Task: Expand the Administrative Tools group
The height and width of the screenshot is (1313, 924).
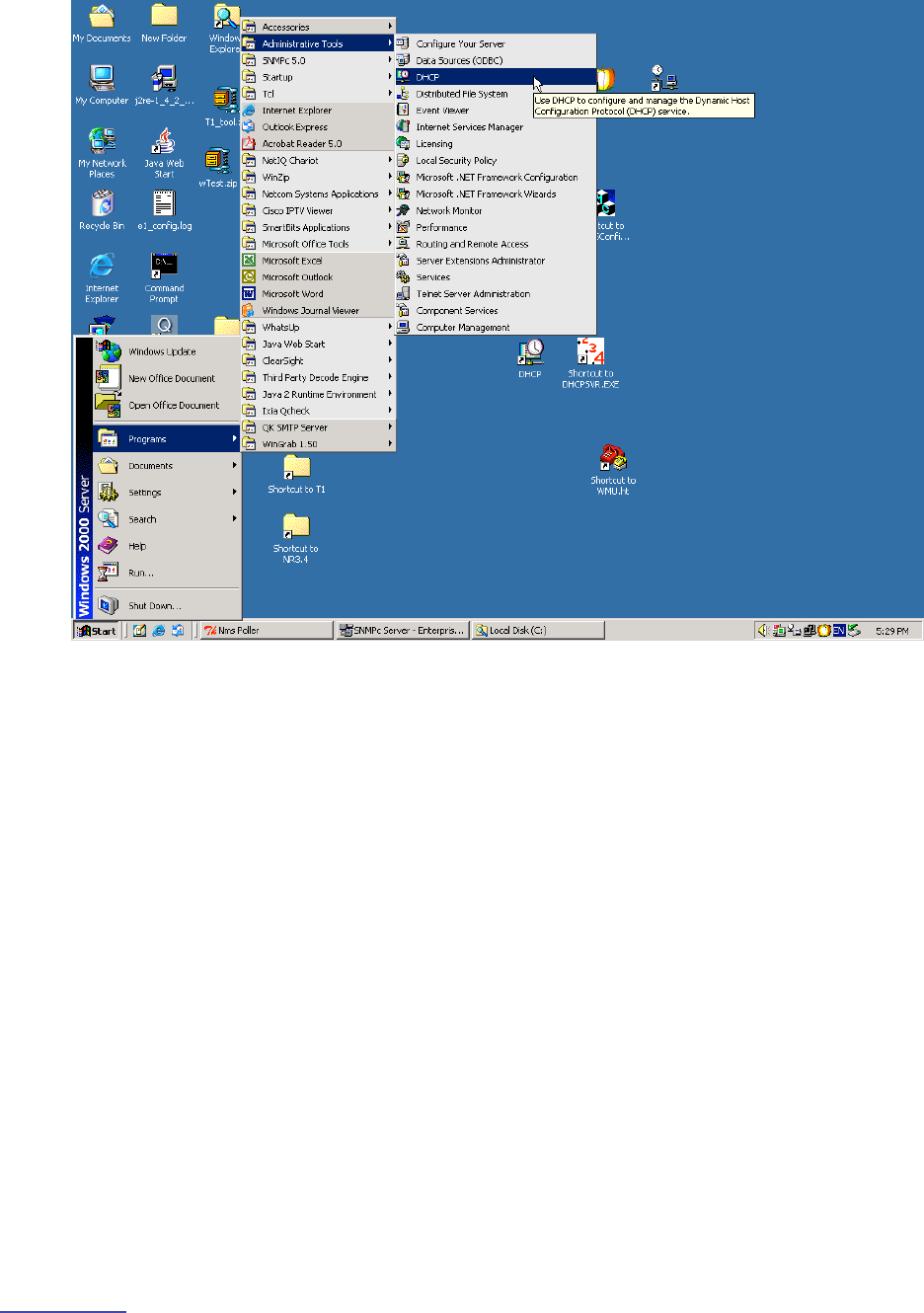Action: pyautogui.click(x=319, y=43)
